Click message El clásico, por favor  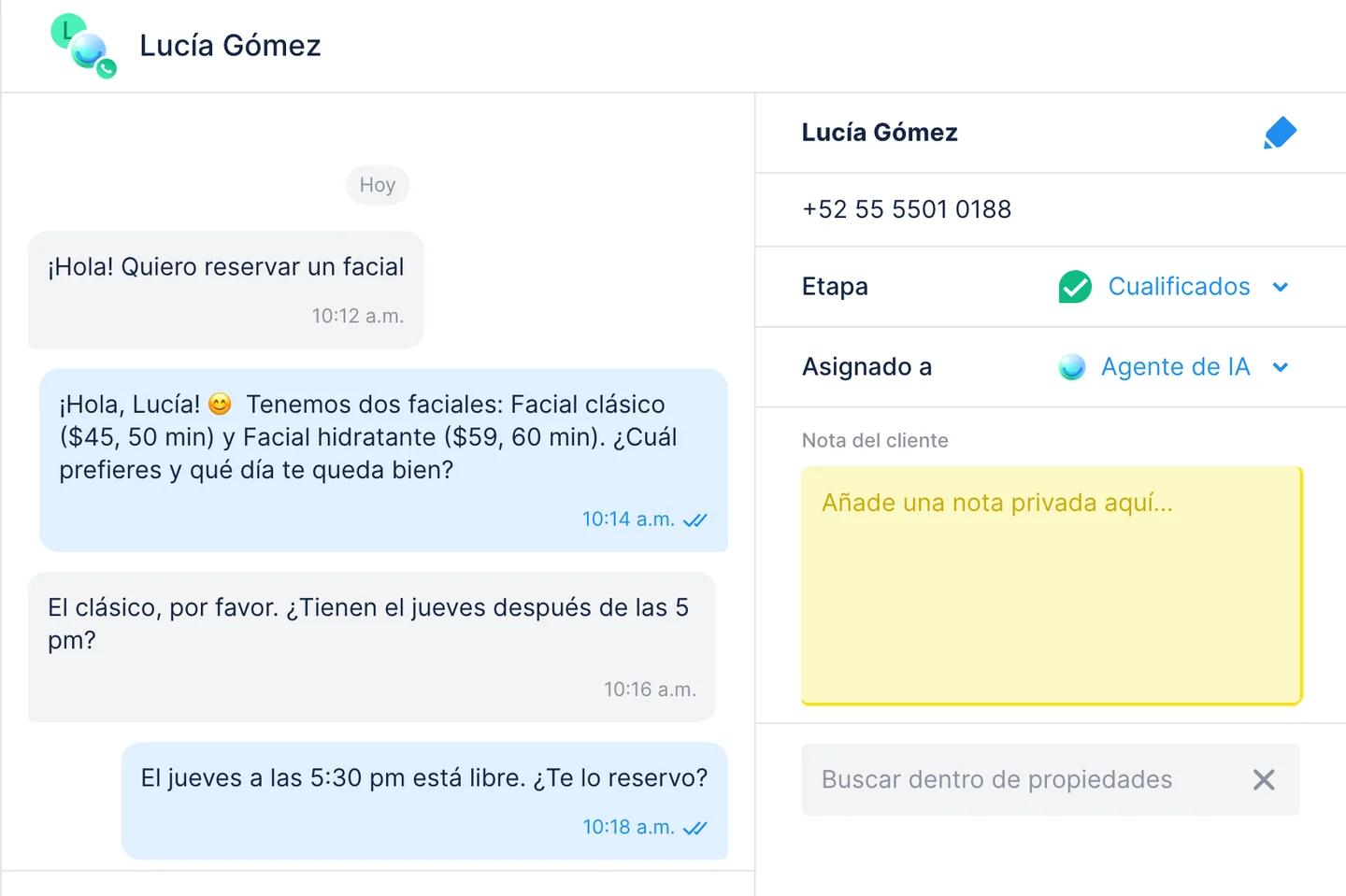372,647
